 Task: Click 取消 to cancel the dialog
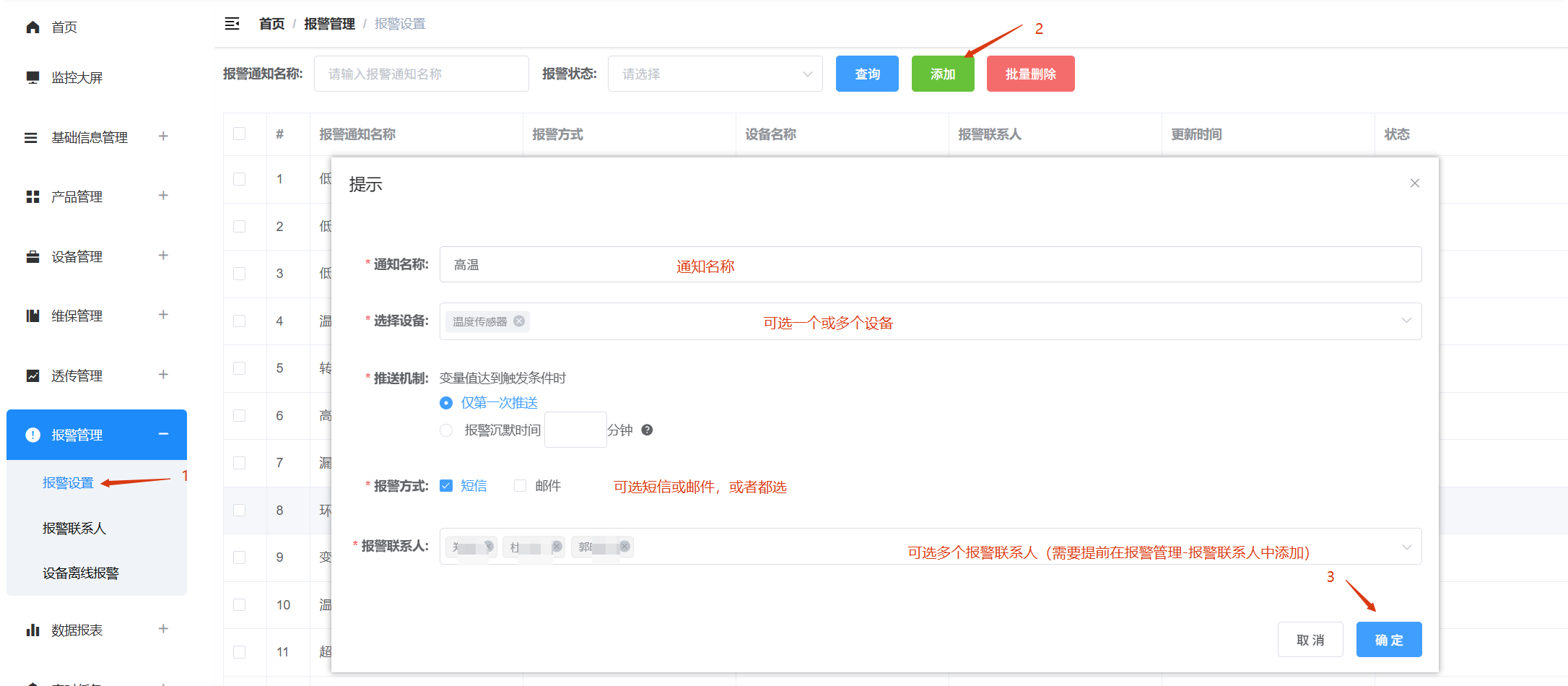point(1310,640)
